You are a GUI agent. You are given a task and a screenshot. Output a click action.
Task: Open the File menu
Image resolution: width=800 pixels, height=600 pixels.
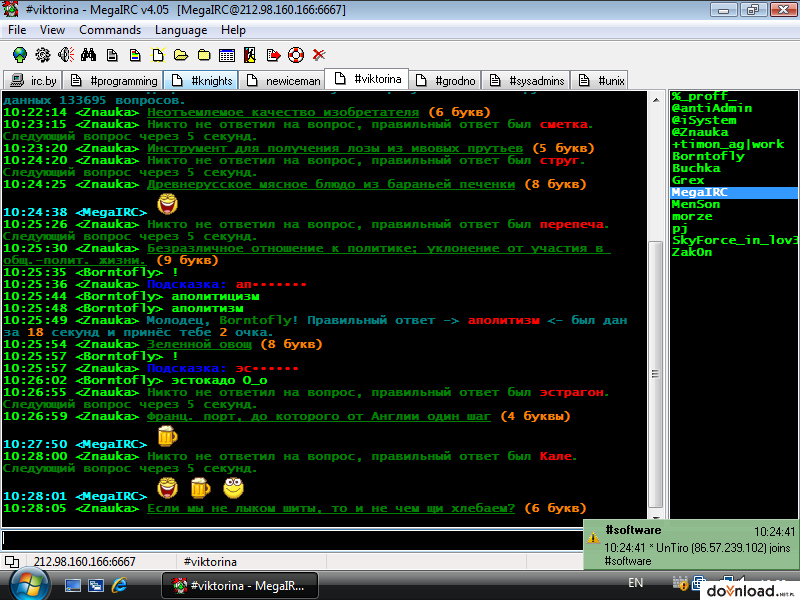click(x=17, y=30)
